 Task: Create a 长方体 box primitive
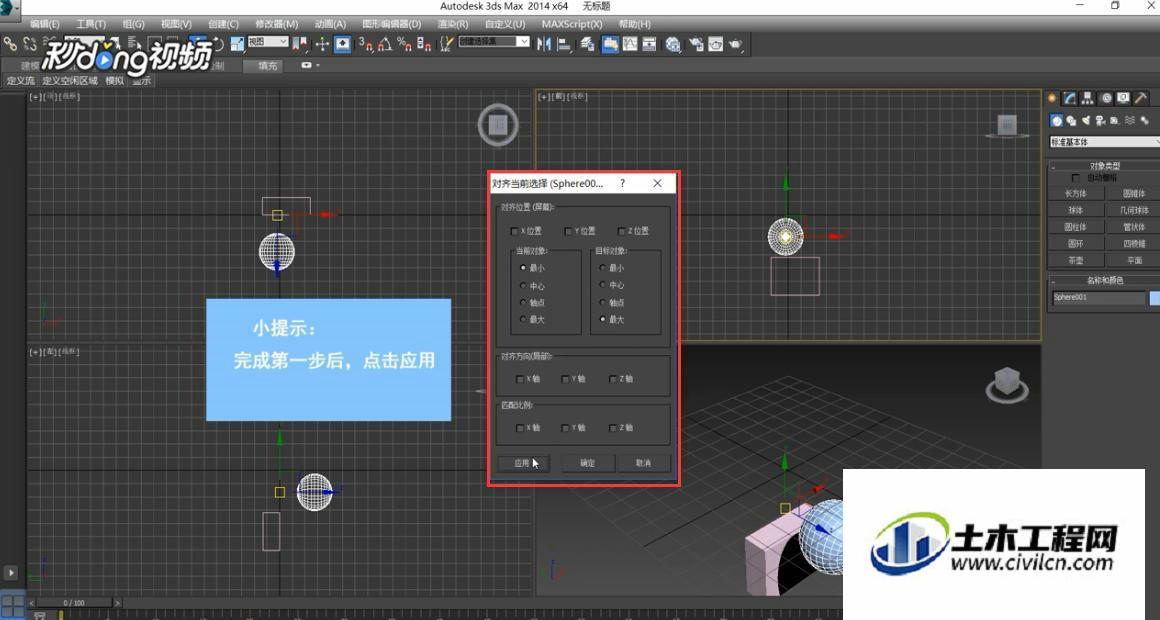click(x=1076, y=194)
